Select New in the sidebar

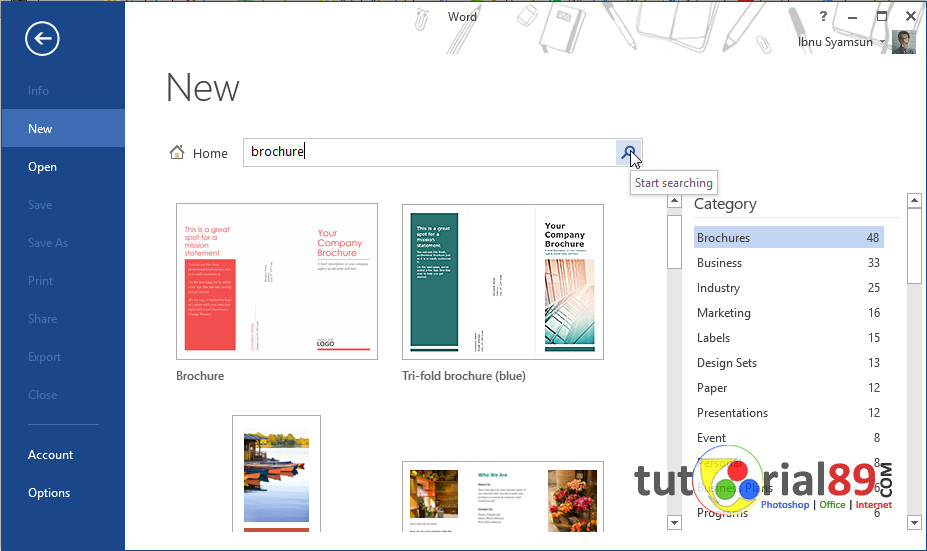[63, 128]
